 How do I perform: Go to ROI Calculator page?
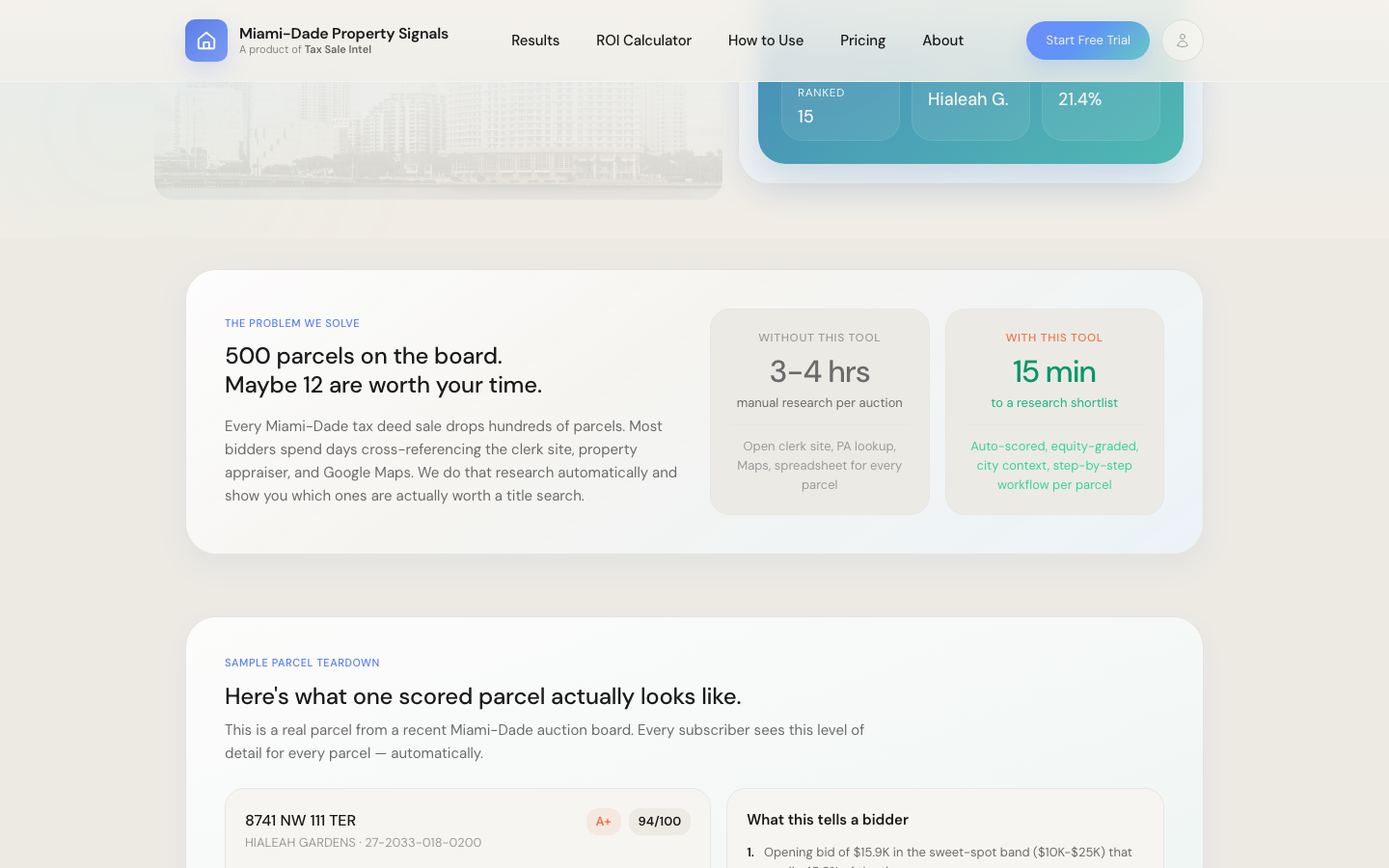click(x=643, y=41)
